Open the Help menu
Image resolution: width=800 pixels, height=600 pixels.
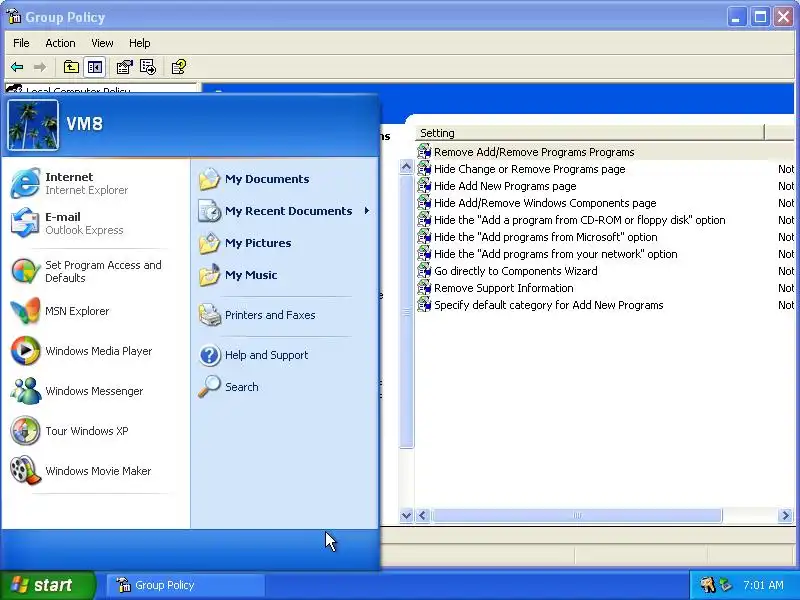click(x=139, y=43)
